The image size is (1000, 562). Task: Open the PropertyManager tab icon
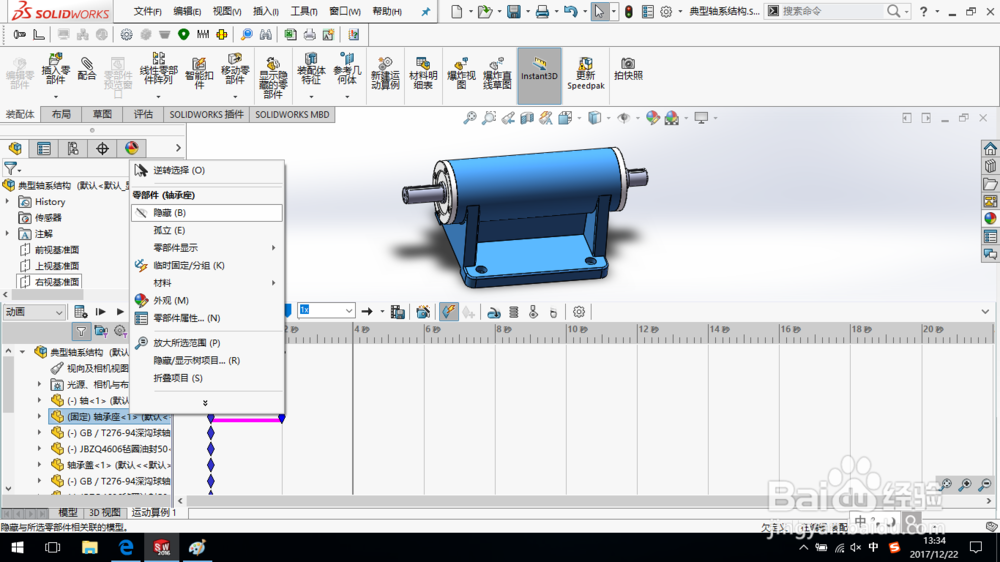coord(44,148)
